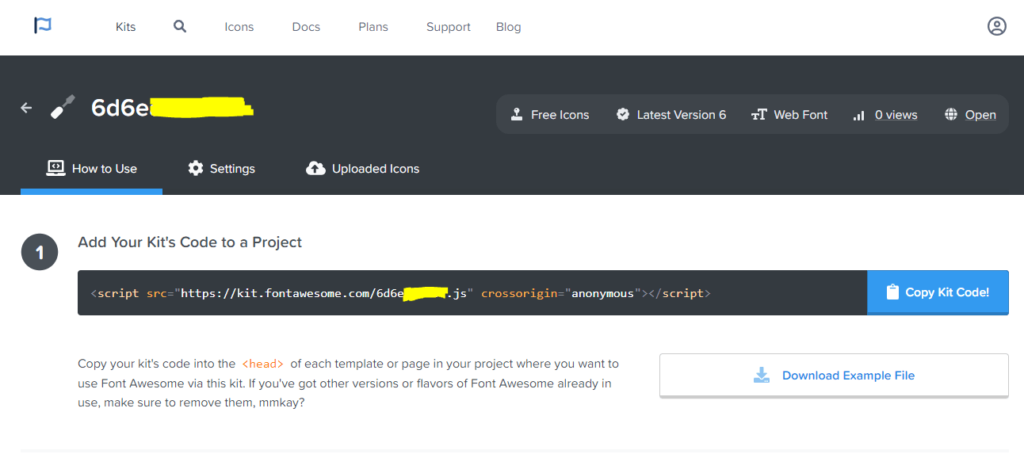Open the Kits menu item
Viewport: 1024px width, 454px height.
pos(126,27)
